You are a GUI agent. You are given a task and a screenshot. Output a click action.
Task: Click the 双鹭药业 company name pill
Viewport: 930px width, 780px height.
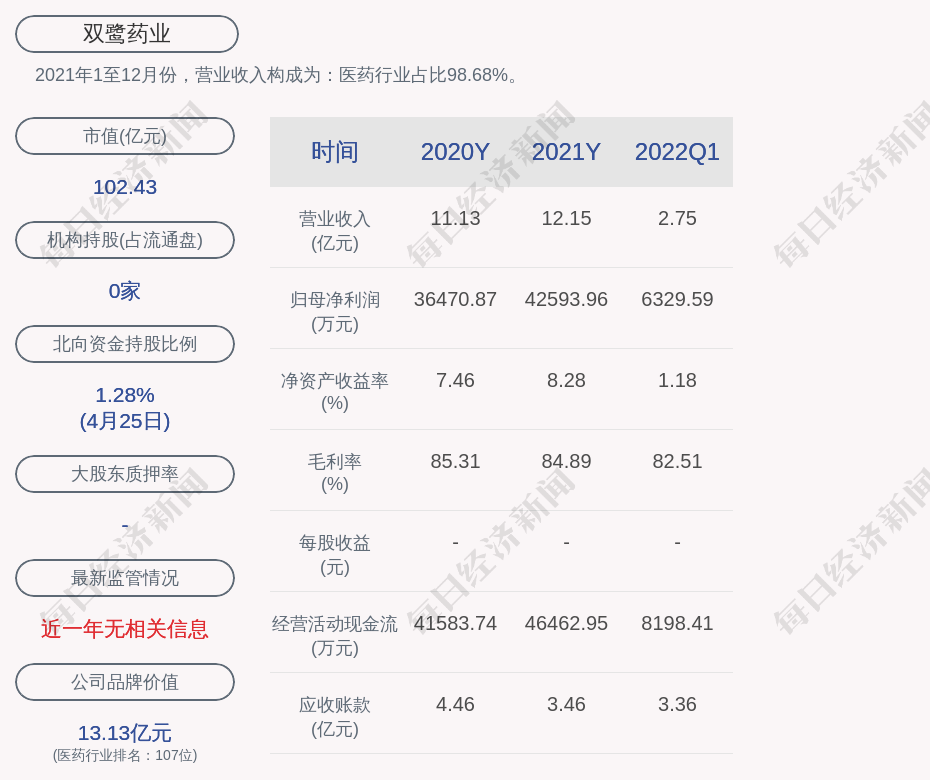pos(126,34)
